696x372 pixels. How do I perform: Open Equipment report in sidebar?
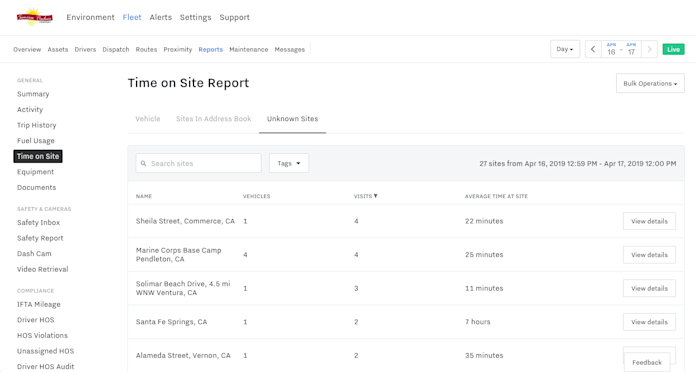click(35, 172)
